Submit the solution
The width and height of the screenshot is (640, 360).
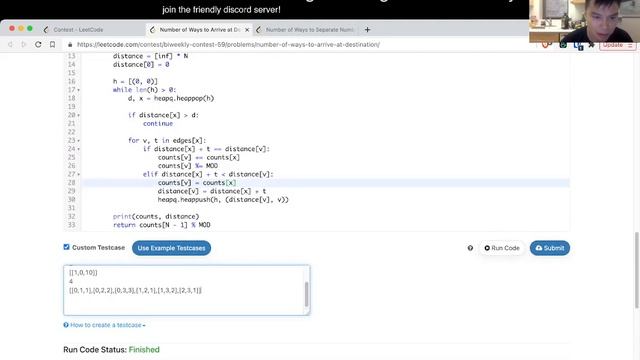click(x=549, y=248)
